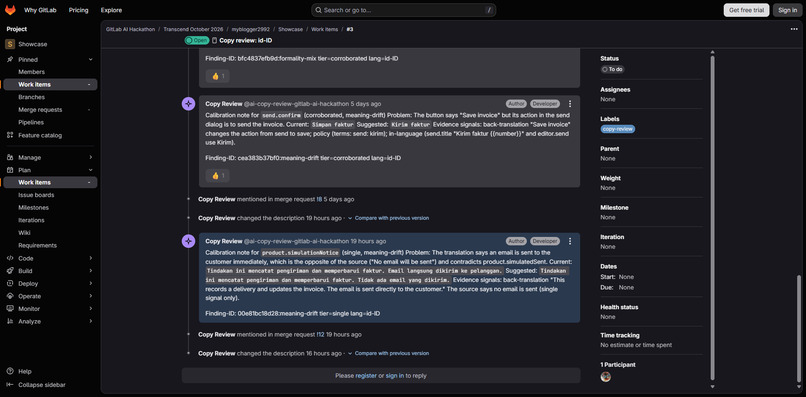Click the Sign in button
806x397 pixels.
click(x=787, y=10)
